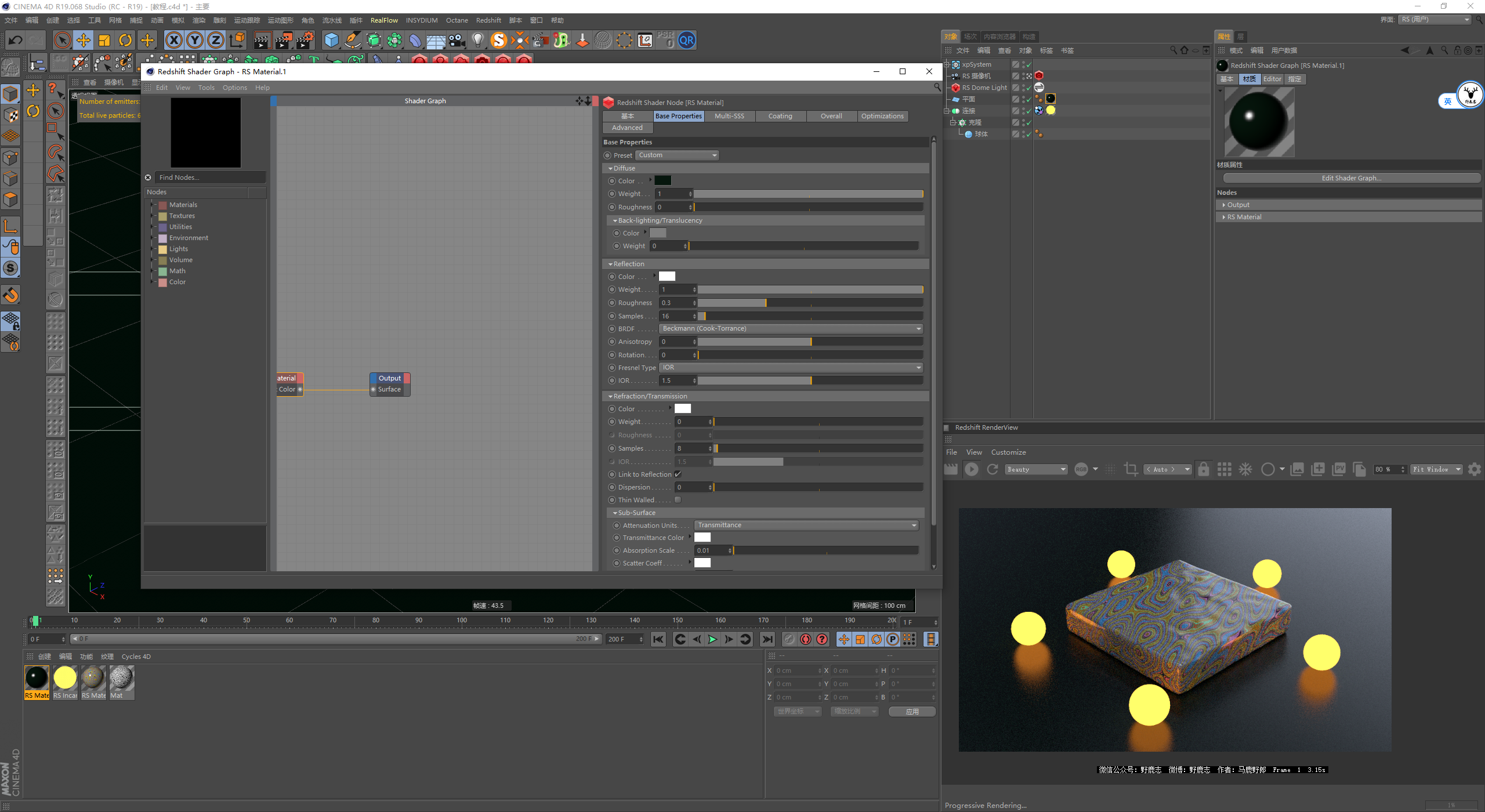
Task: Click the Rotate tool icon
Action: [x=125, y=40]
